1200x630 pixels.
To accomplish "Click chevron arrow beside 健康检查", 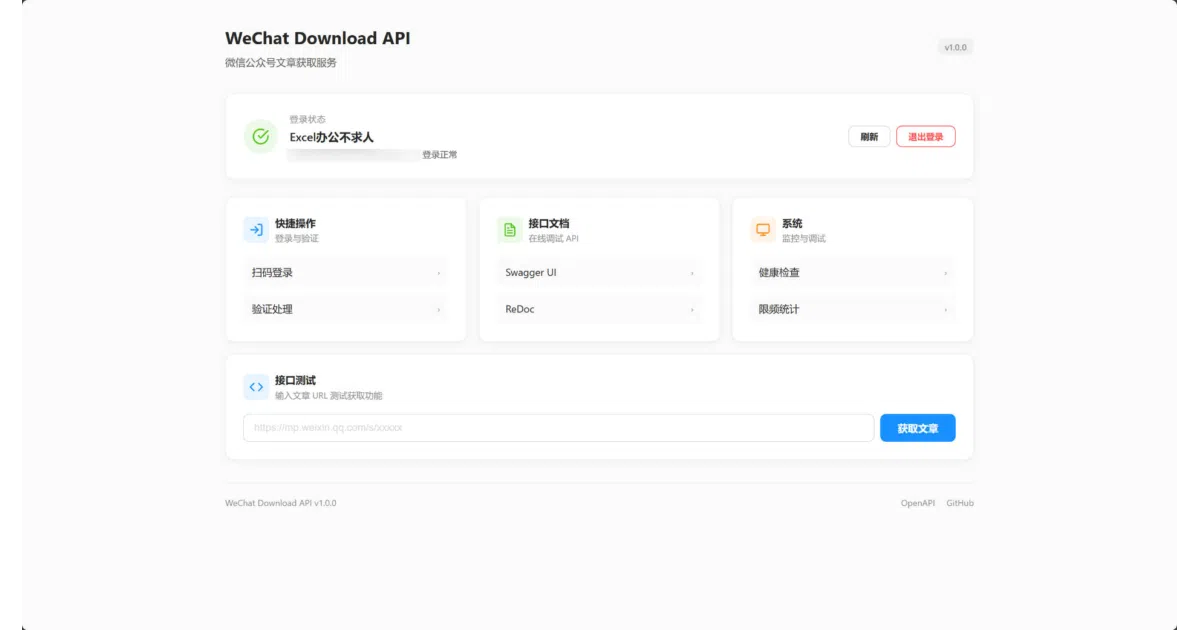I will (x=945, y=273).
